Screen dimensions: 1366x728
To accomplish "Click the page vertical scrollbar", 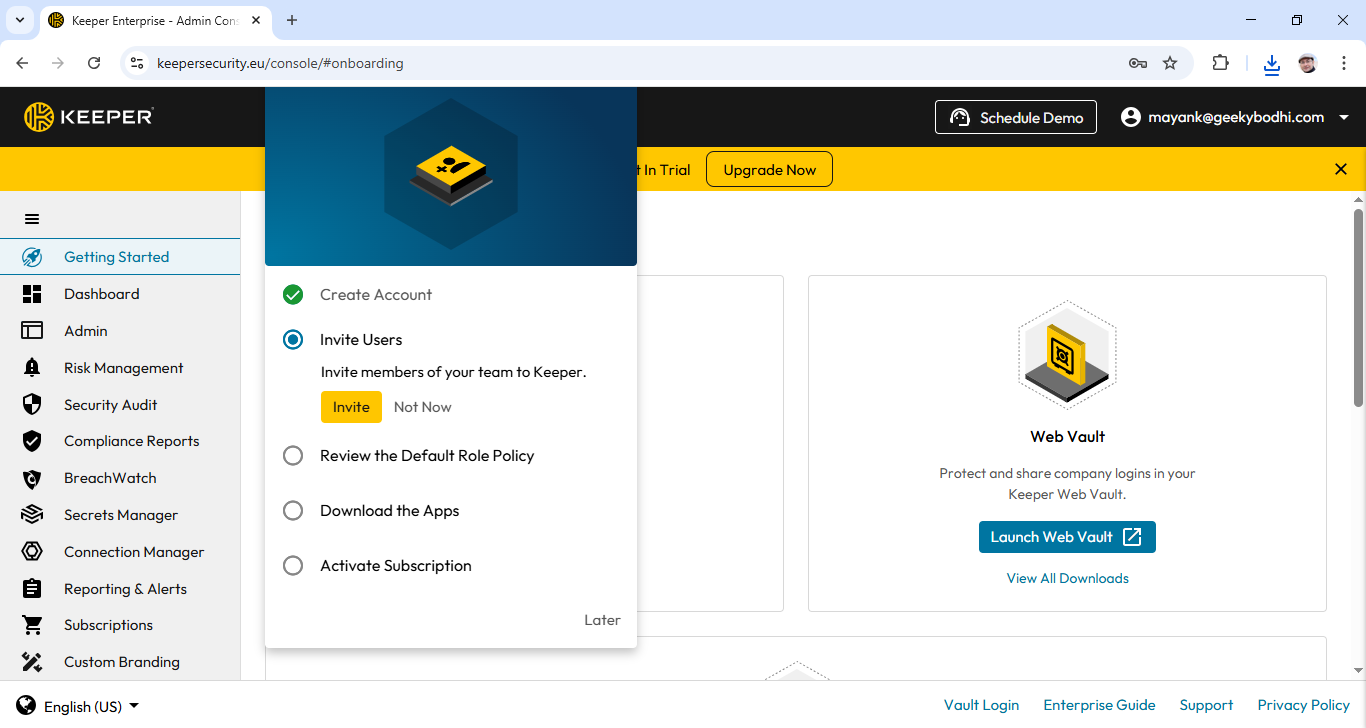I will tap(1358, 308).
